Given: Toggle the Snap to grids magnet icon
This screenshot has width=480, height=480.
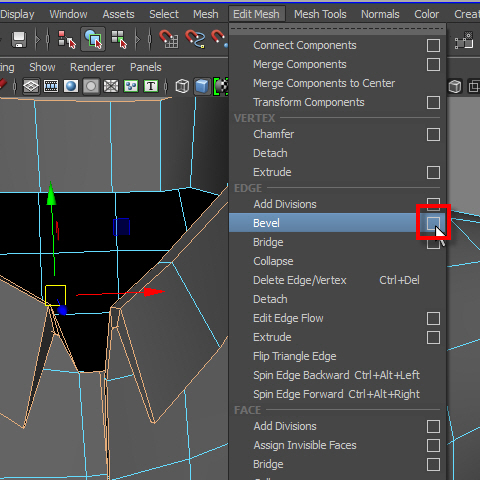Looking at the screenshot, I should click(x=169, y=39).
